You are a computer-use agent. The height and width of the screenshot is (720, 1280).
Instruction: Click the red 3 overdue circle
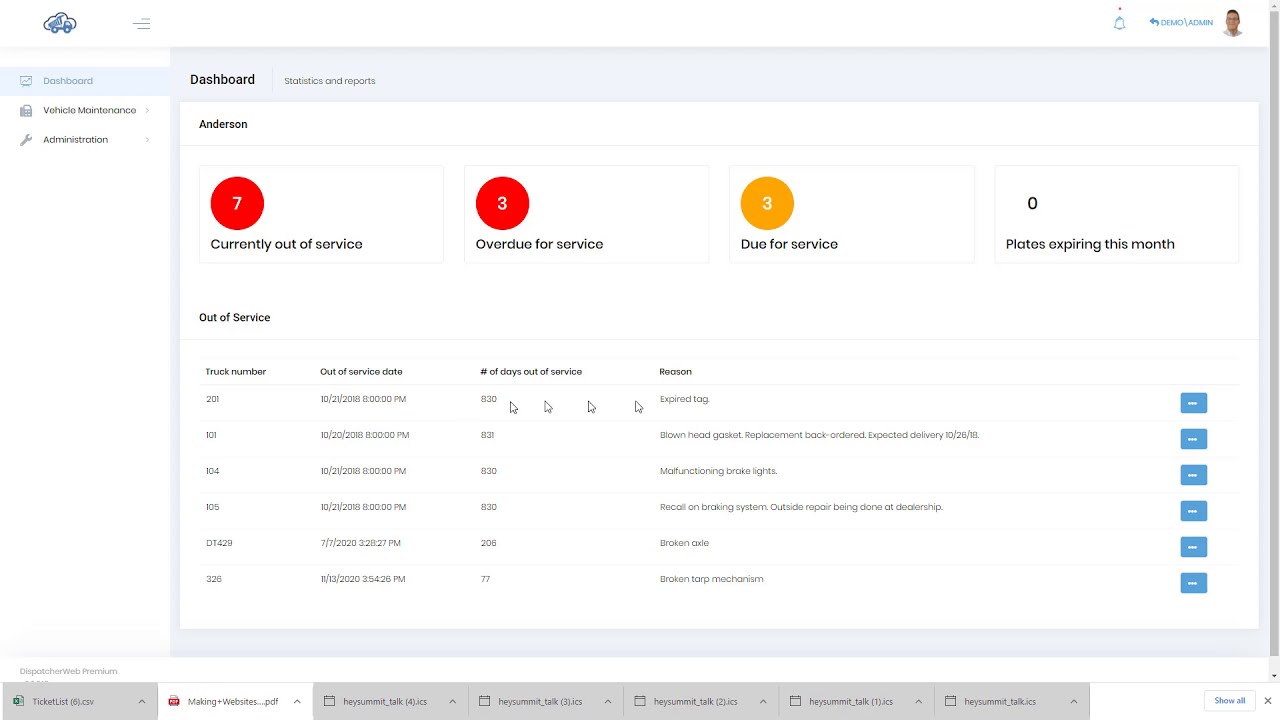[x=502, y=203]
